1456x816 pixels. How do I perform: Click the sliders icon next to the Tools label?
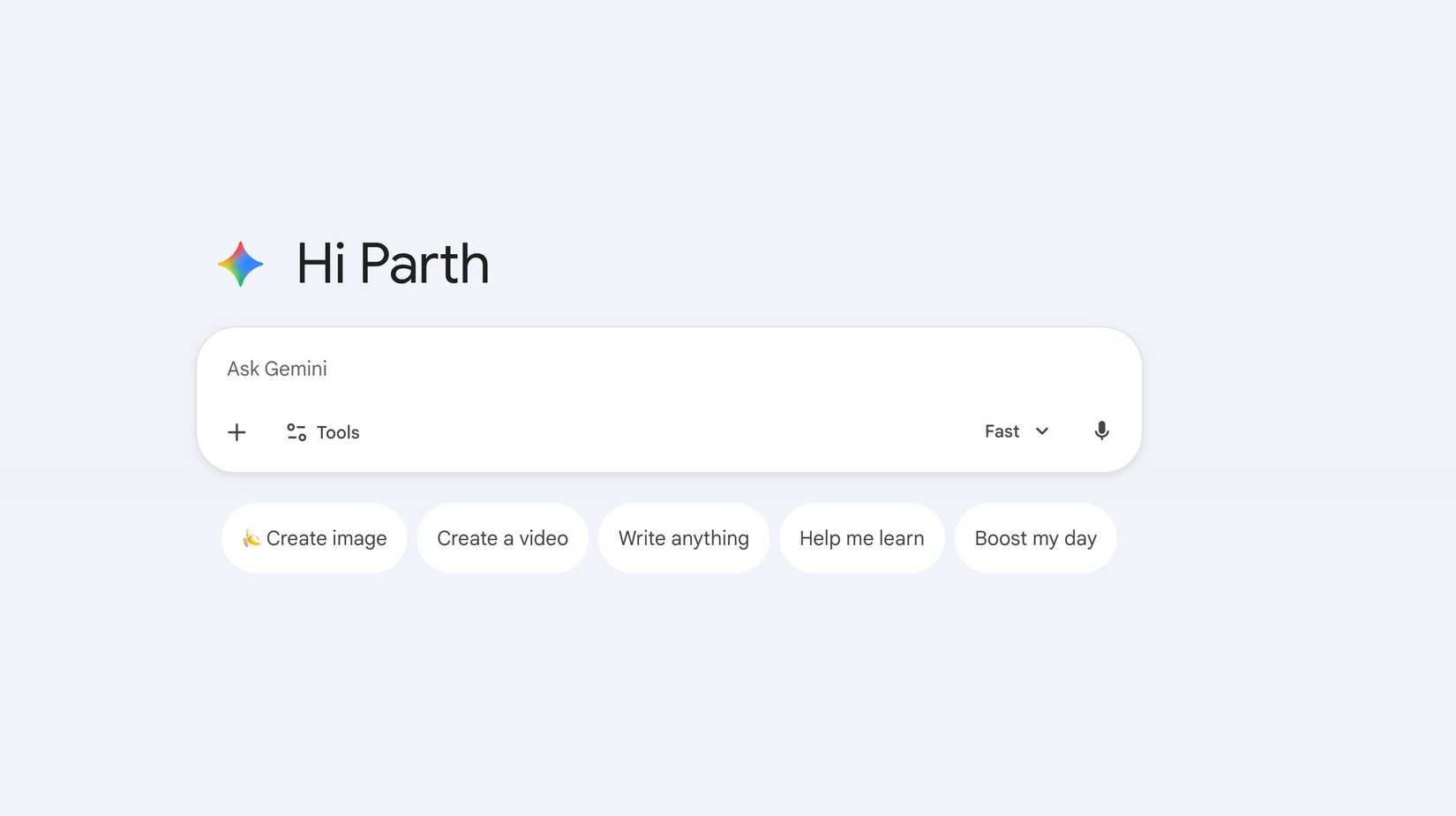point(295,432)
